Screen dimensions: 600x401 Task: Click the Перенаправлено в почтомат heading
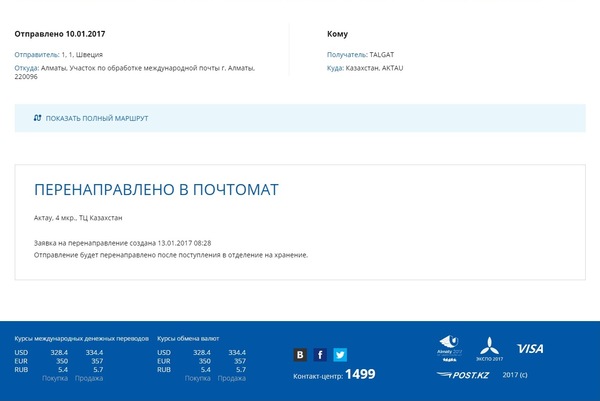[x=156, y=189]
